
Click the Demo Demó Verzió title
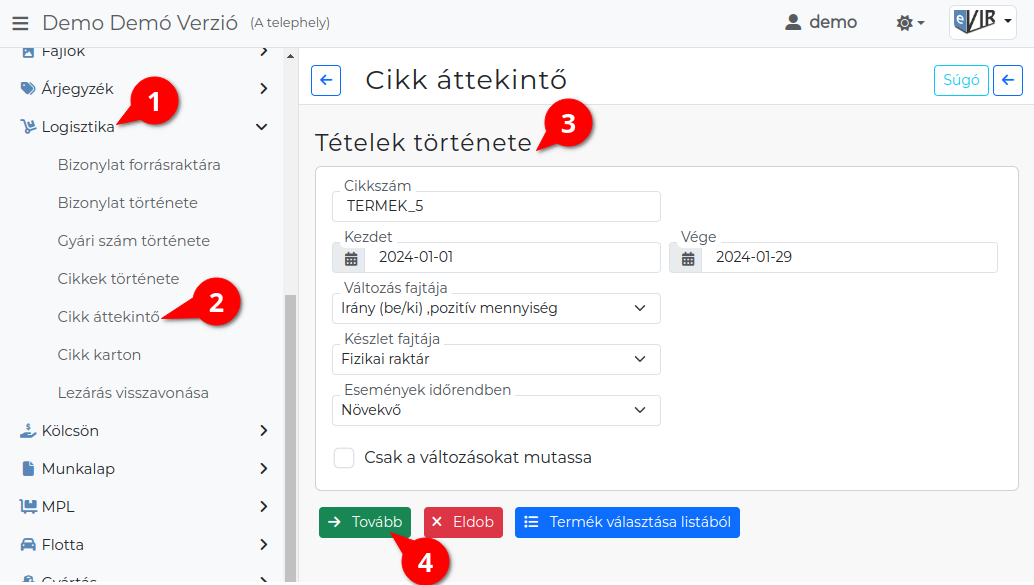pos(140,23)
